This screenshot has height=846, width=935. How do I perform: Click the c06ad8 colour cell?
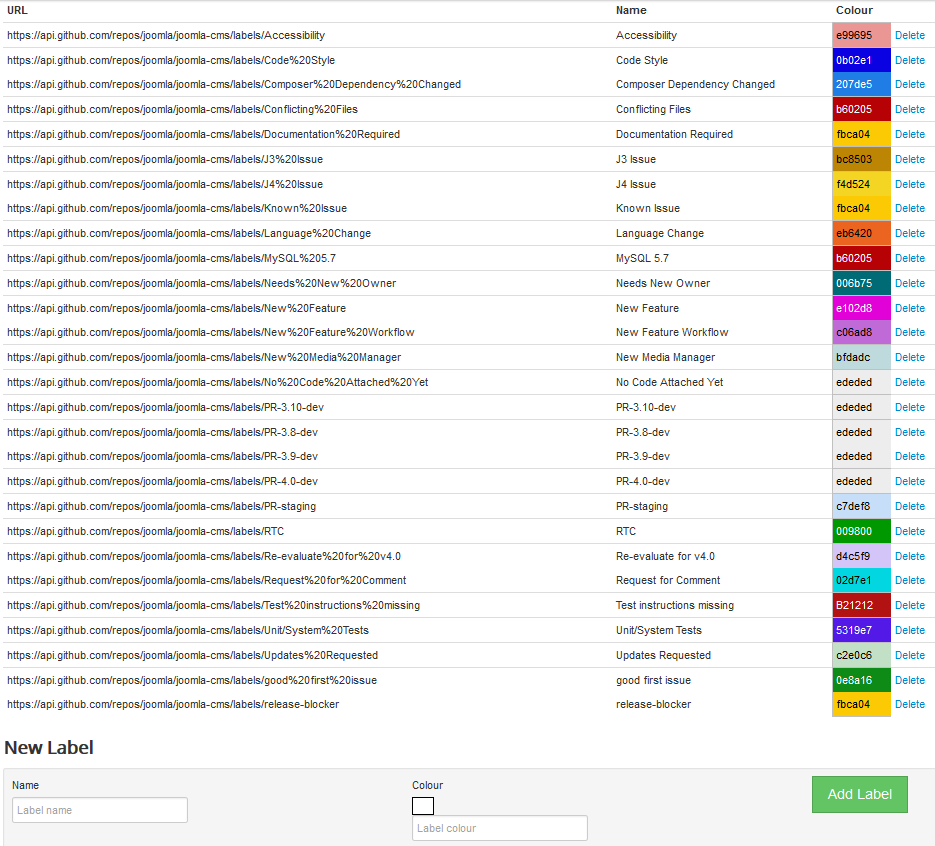point(861,332)
